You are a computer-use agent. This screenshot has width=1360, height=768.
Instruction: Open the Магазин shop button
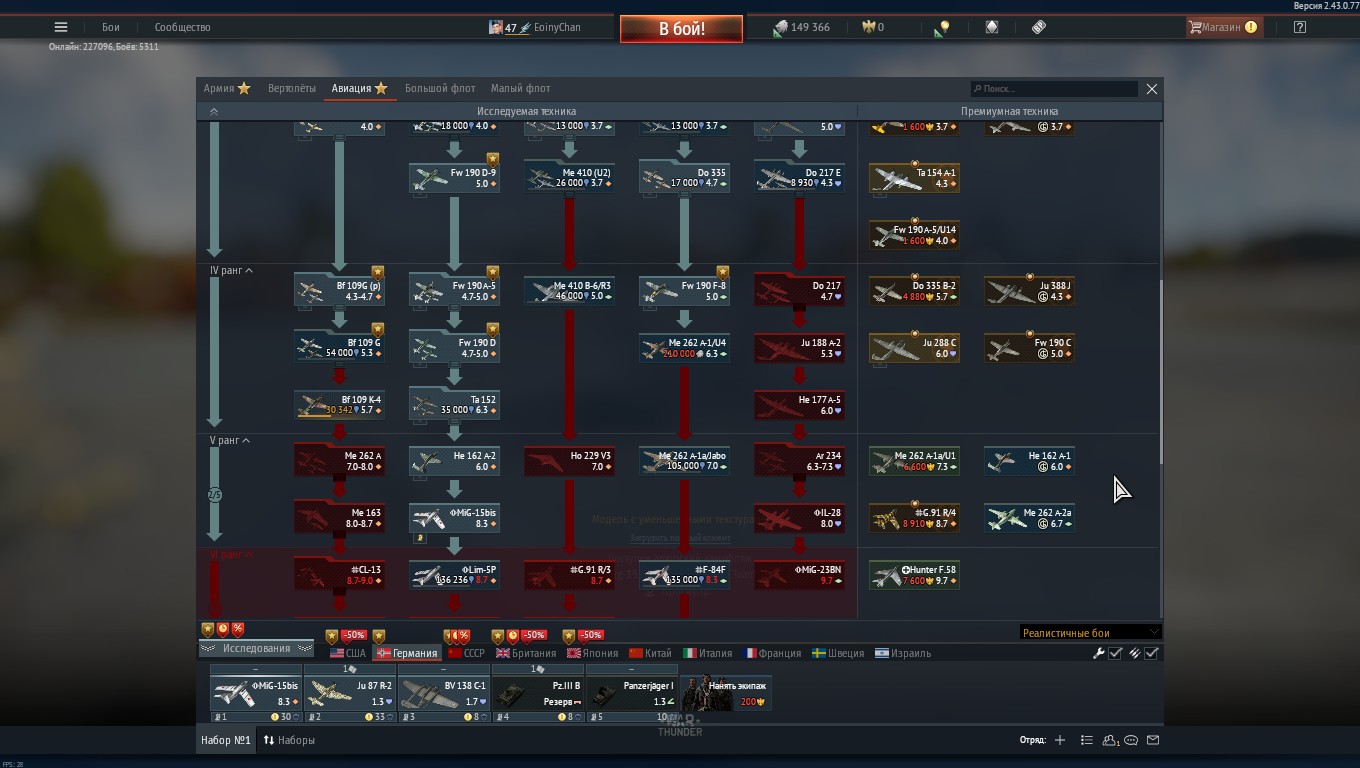1222,28
